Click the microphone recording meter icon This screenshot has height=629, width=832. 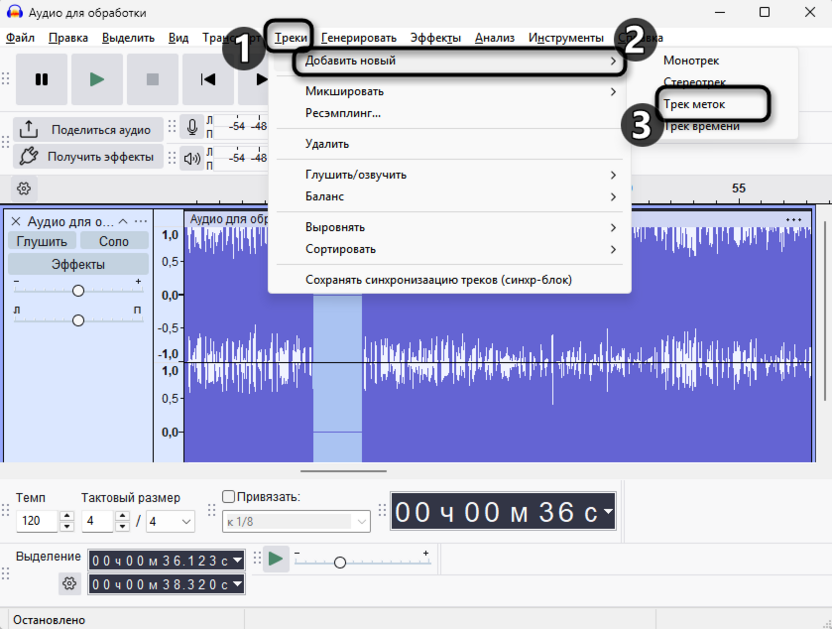click(x=190, y=125)
